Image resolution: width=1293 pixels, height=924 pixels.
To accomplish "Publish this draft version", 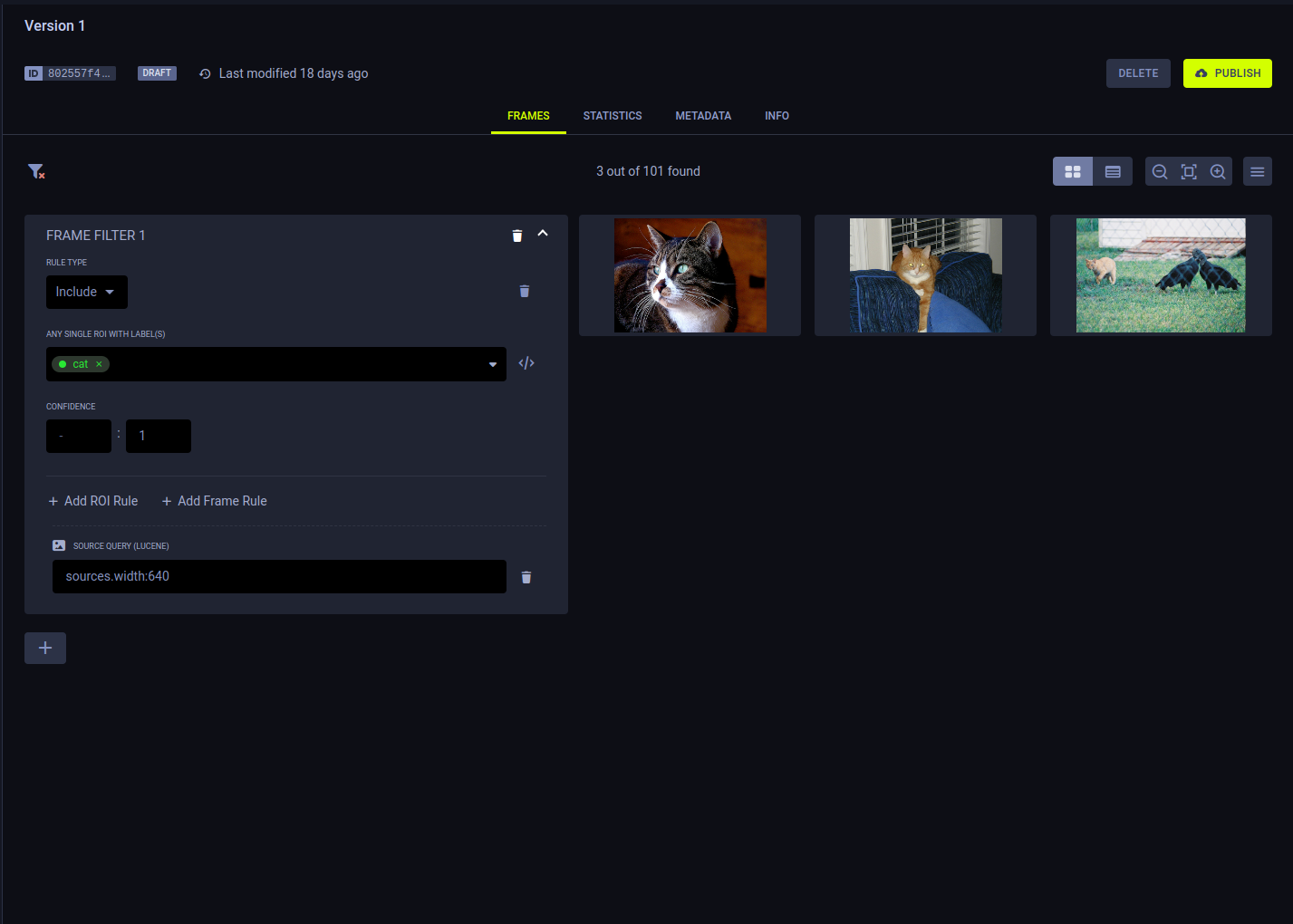I will pyautogui.click(x=1228, y=73).
